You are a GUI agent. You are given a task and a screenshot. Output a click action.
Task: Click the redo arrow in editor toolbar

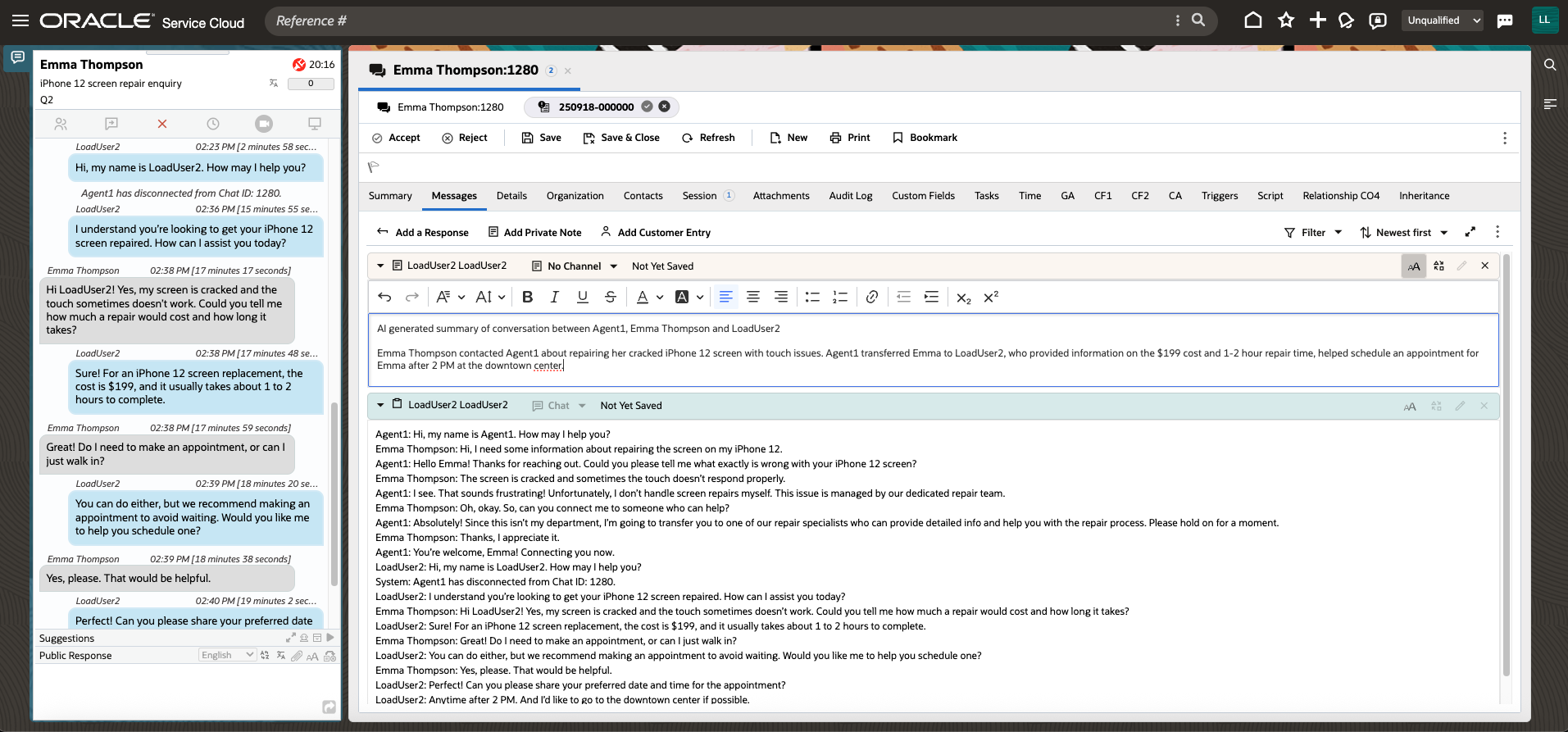coord(412,297)
